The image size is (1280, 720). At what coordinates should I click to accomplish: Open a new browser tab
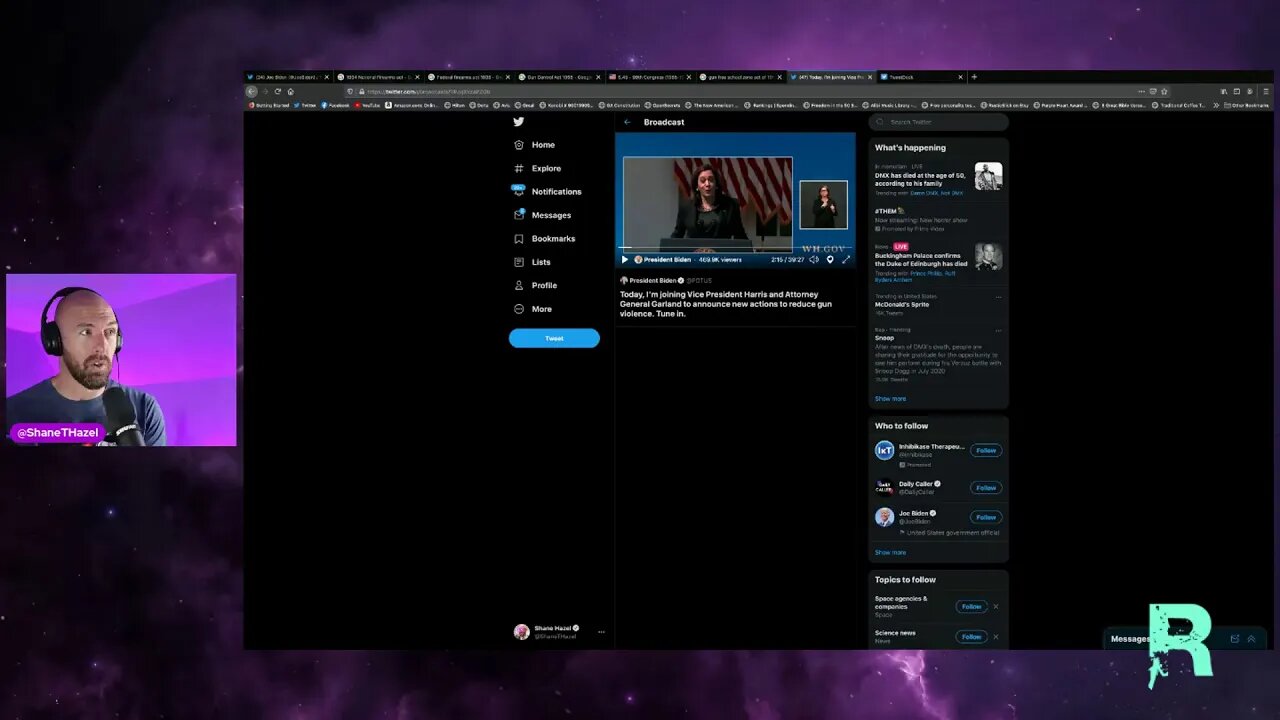tap(974, 76)
